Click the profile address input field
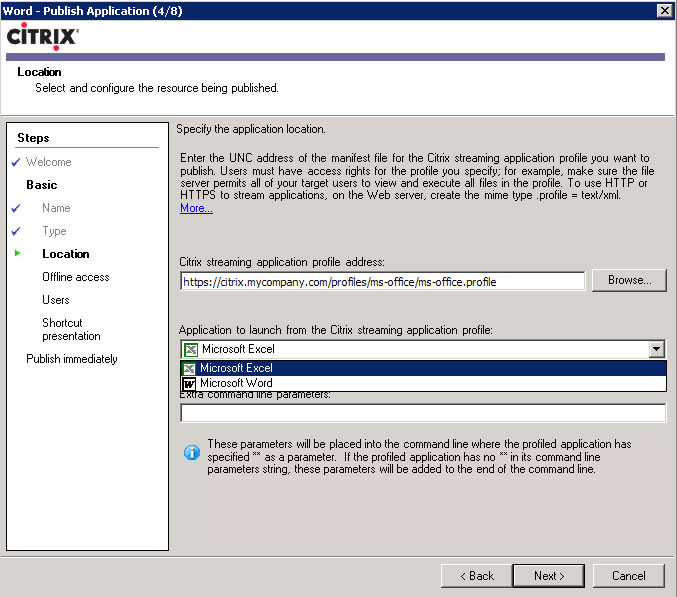Viewport: 677px width, 597px height. pos(383,282)
